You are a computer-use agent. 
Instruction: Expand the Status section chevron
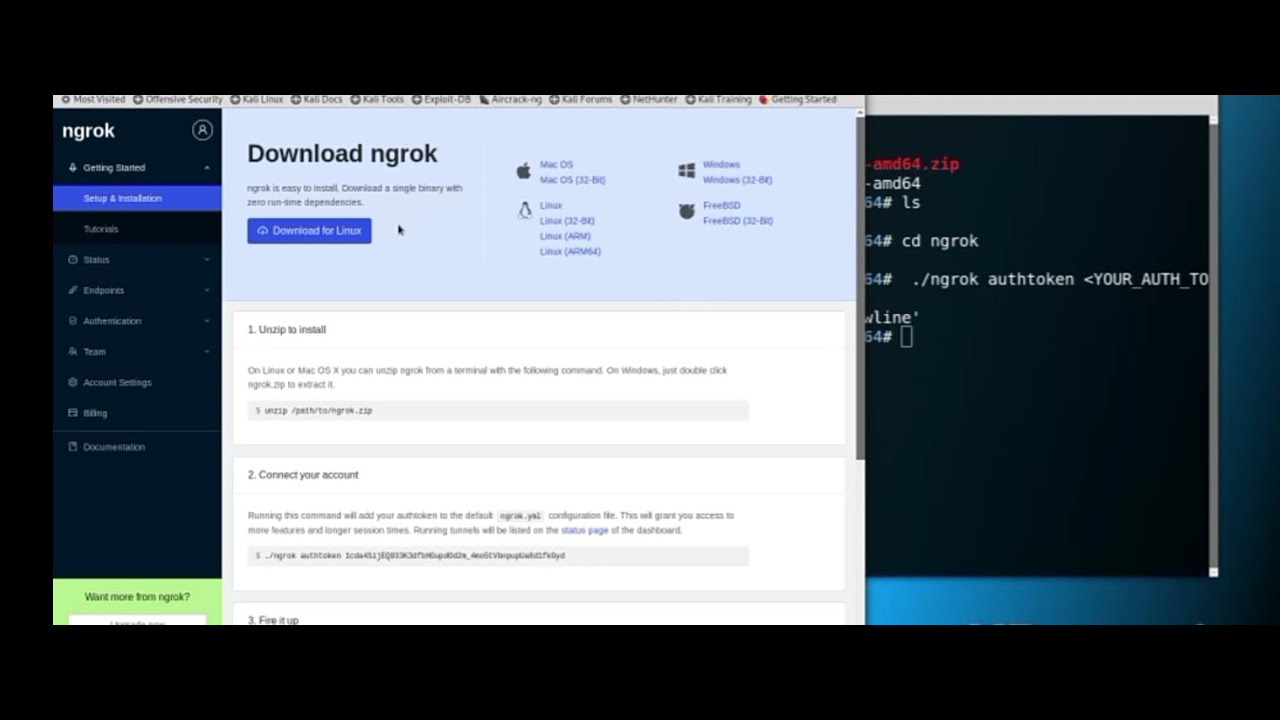click(x=207, y=260)
